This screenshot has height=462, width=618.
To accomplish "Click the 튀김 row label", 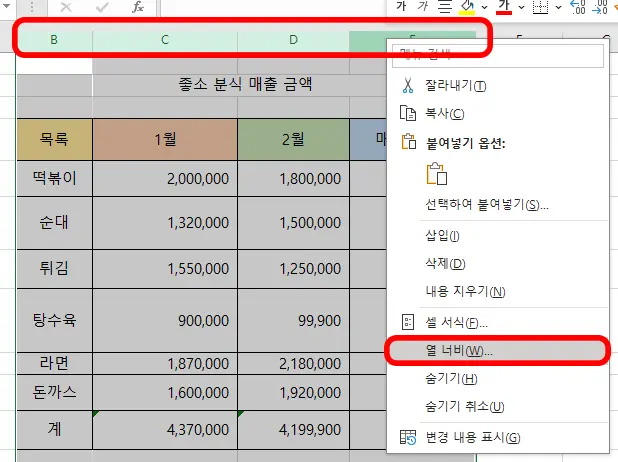I will 54,268.
